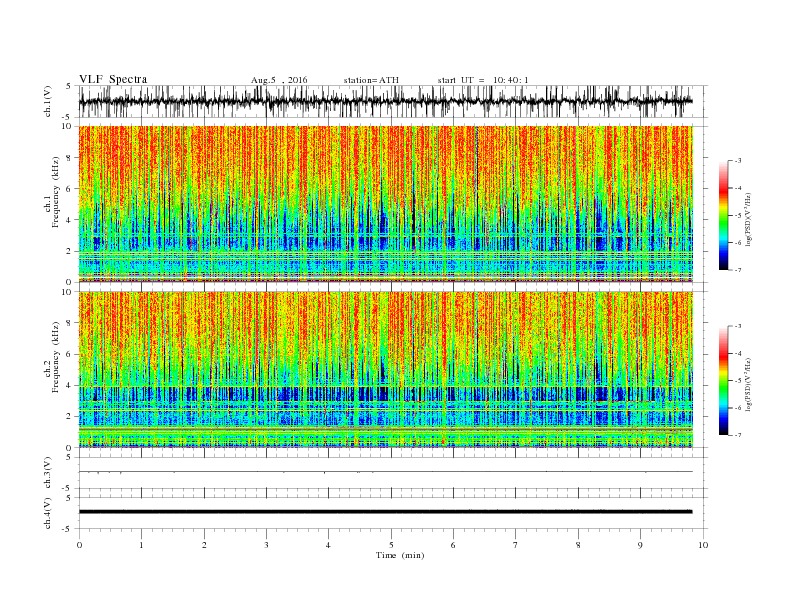Click the "VLF Spectra" plot title
Screen dimensions: 792x612
pos(113,79)
